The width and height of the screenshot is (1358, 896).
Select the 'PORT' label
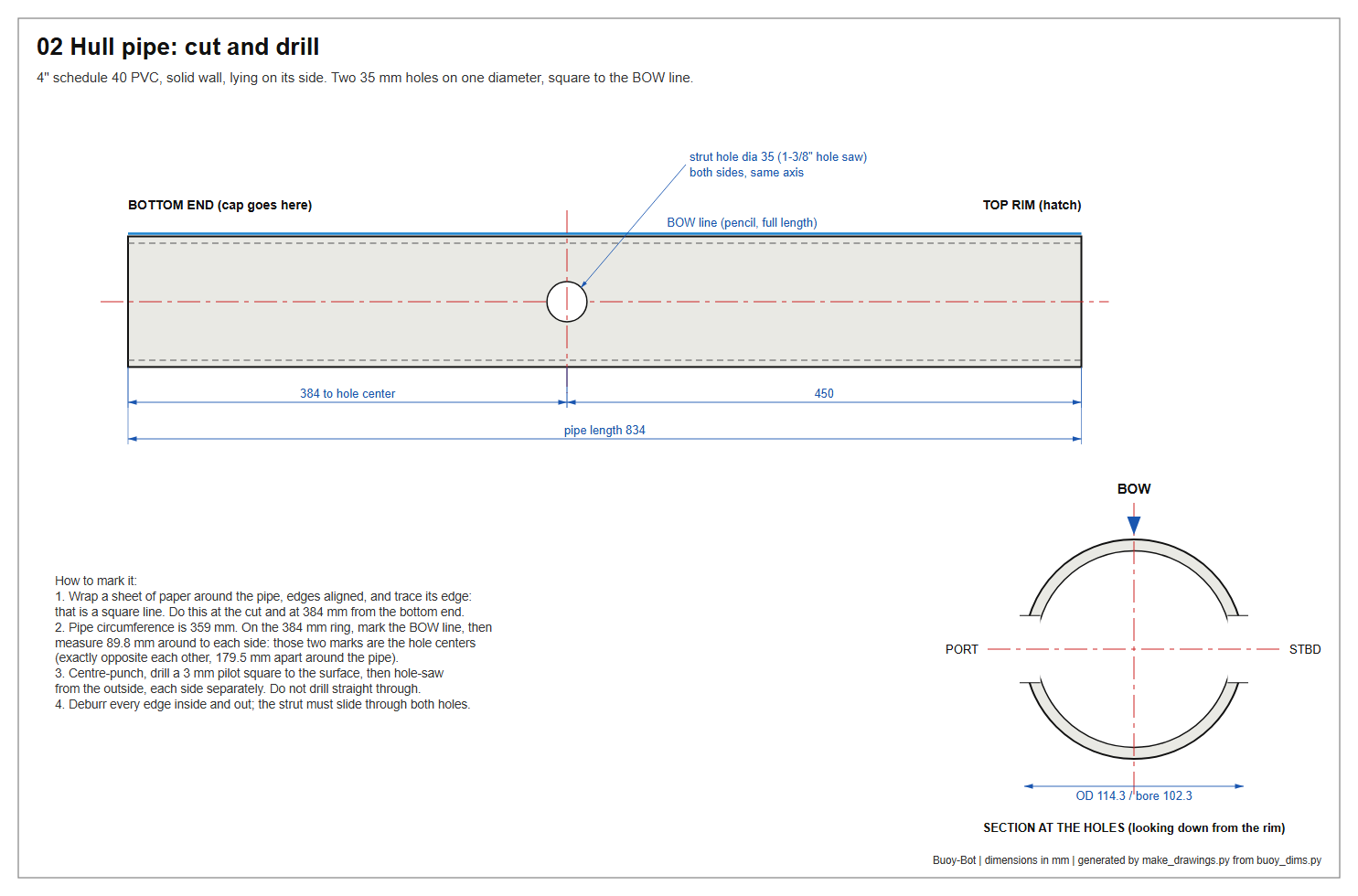[x=962, y=649]
